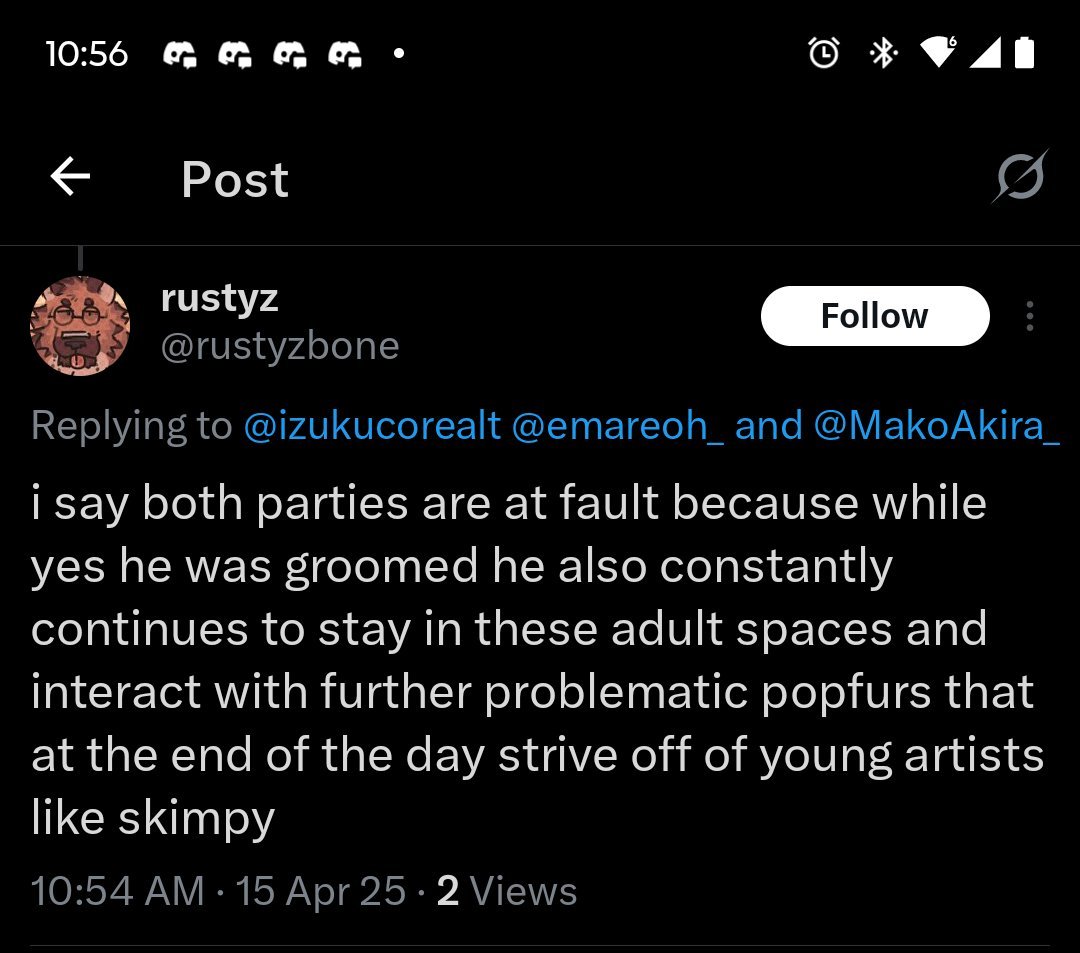1080x953 pixels.
Task: Tap the @rustyzbone handle
Action: [x=280, y=346]
